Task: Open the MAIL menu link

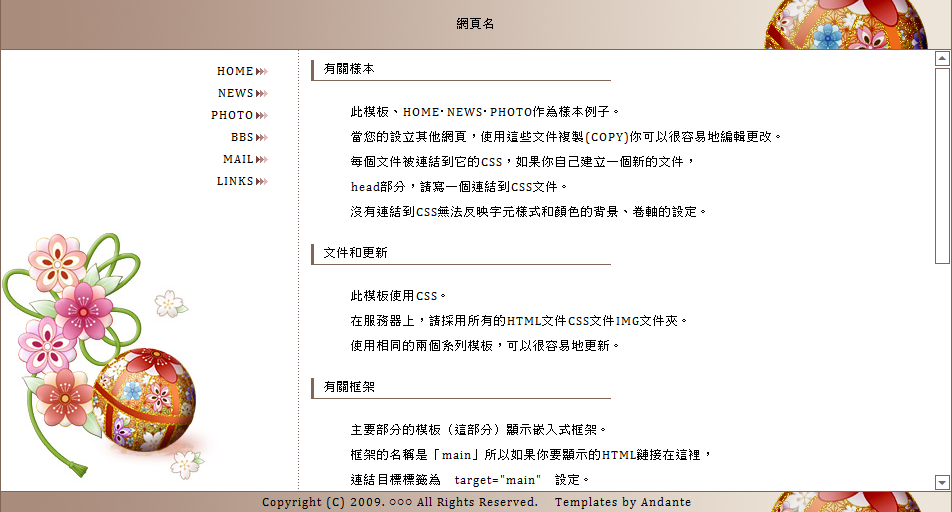Action: [x=238, y=159]
